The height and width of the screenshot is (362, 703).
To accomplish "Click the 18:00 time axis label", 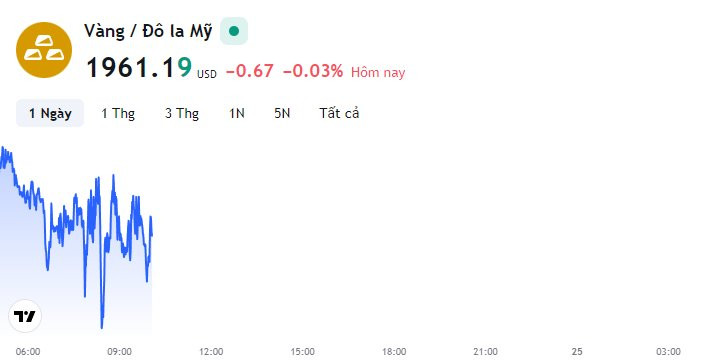I will pos(394,352).
